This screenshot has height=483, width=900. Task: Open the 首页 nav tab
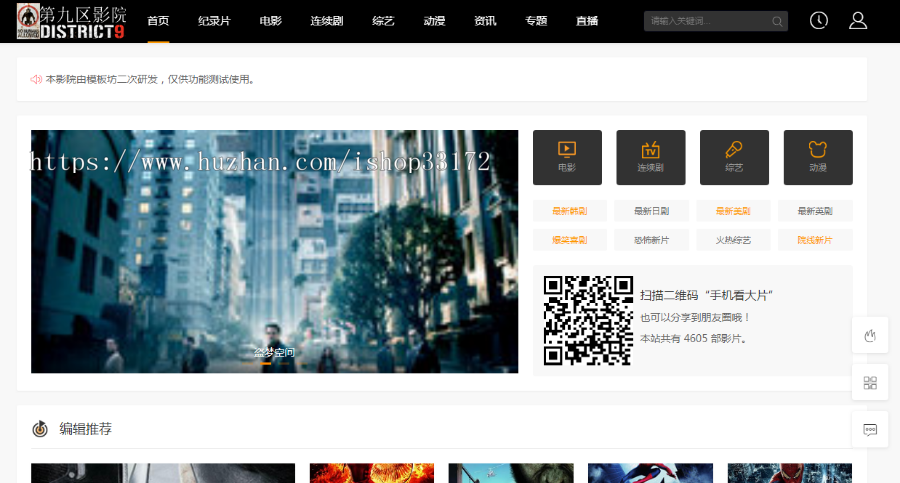(158, 21)
